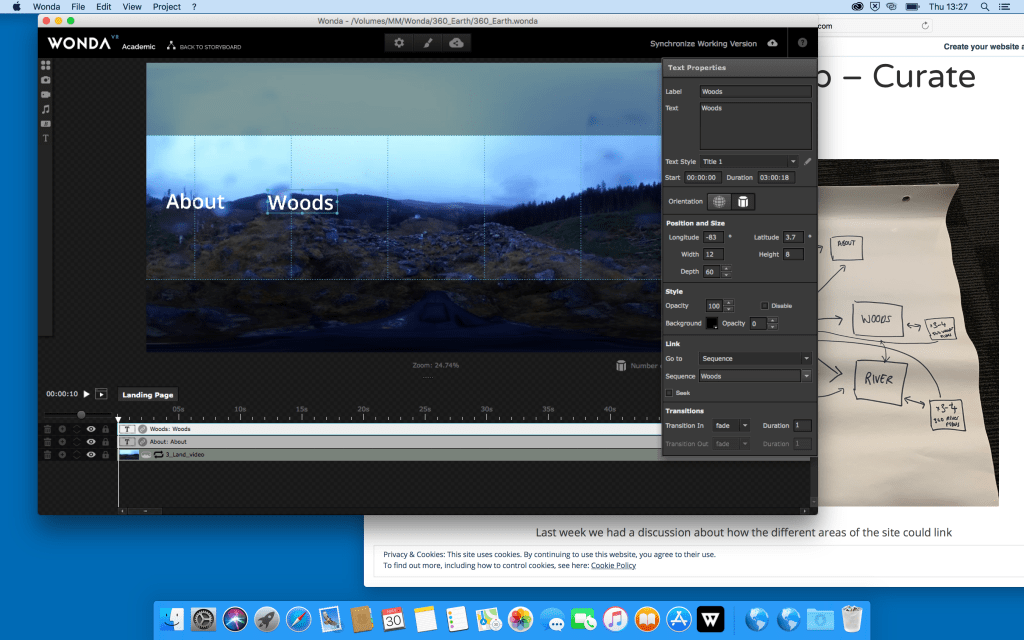Enable the Disable checkbox under Style
This screenshot has width=1024, height=640.
(765, 306)
